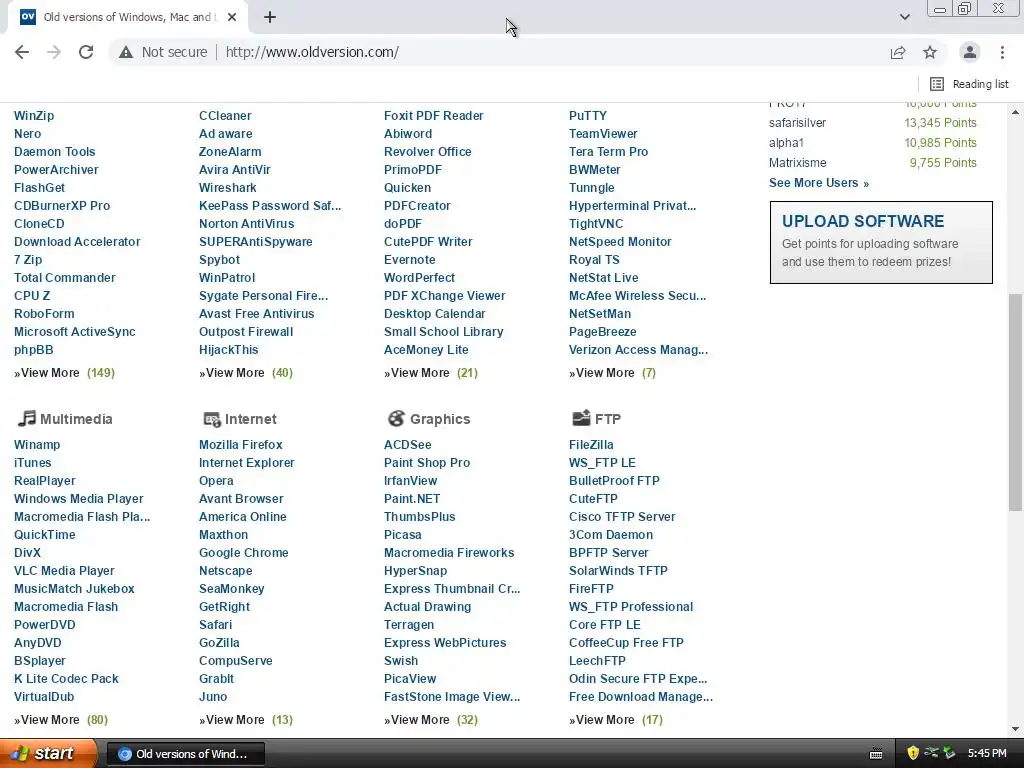The height and width of the screenshot is (768, 1024).
Task: Open the Chrome three-dot menu
Action: [x=1002, y=52]
